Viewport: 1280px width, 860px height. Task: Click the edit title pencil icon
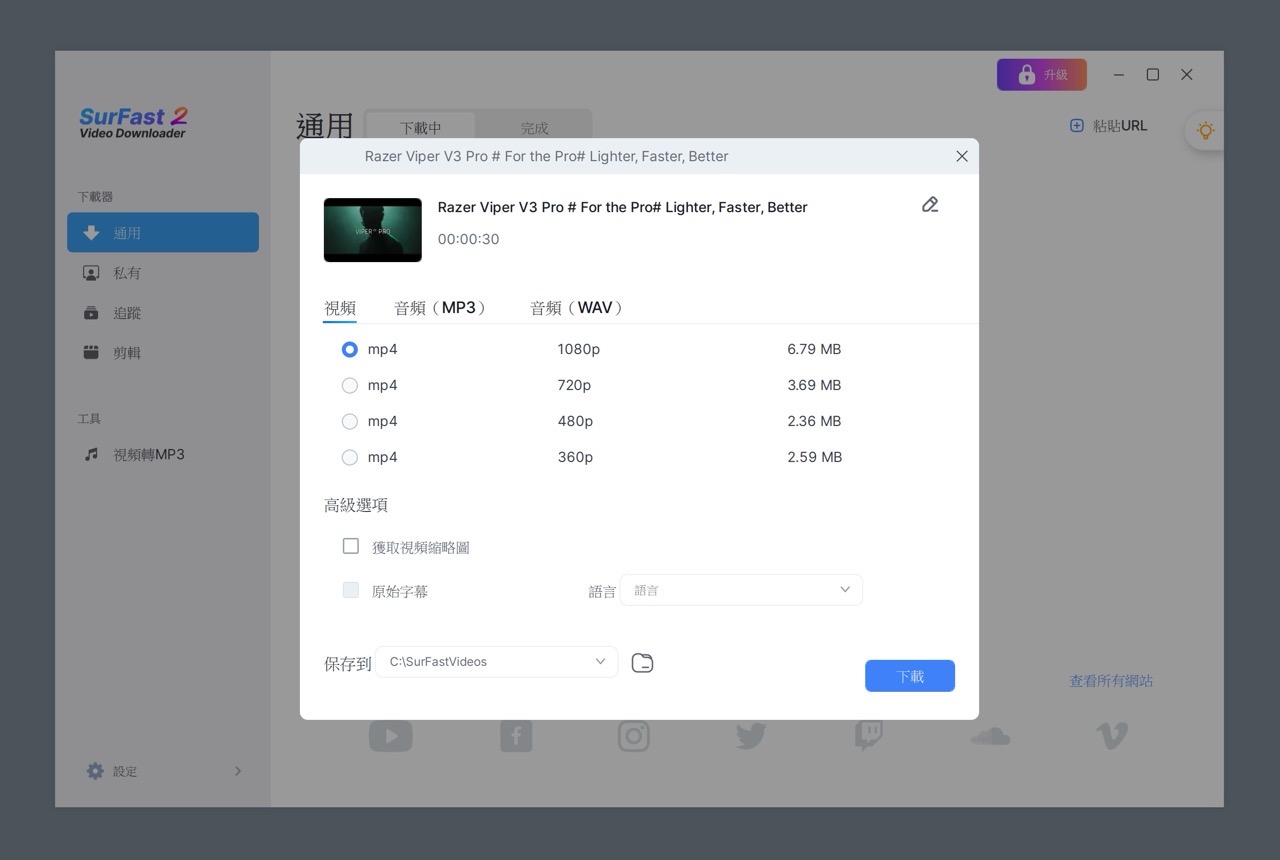click(x=930, y=205)
